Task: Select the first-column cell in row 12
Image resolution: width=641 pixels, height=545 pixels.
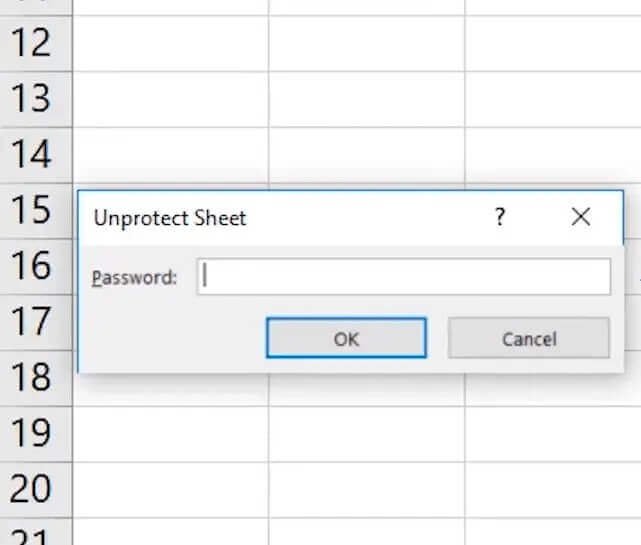Action: 170,44
